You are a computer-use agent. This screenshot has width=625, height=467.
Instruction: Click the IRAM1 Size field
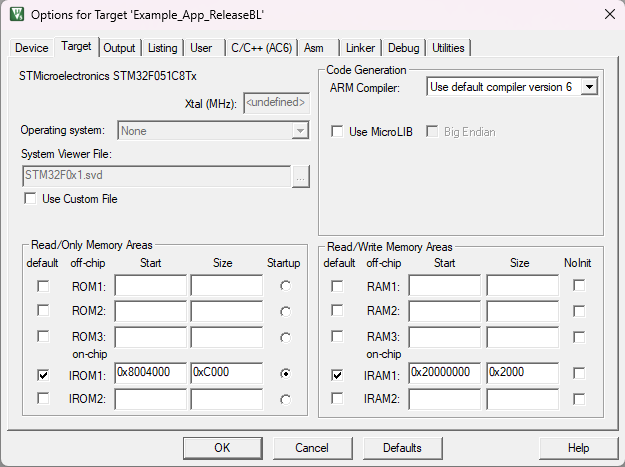521,373
